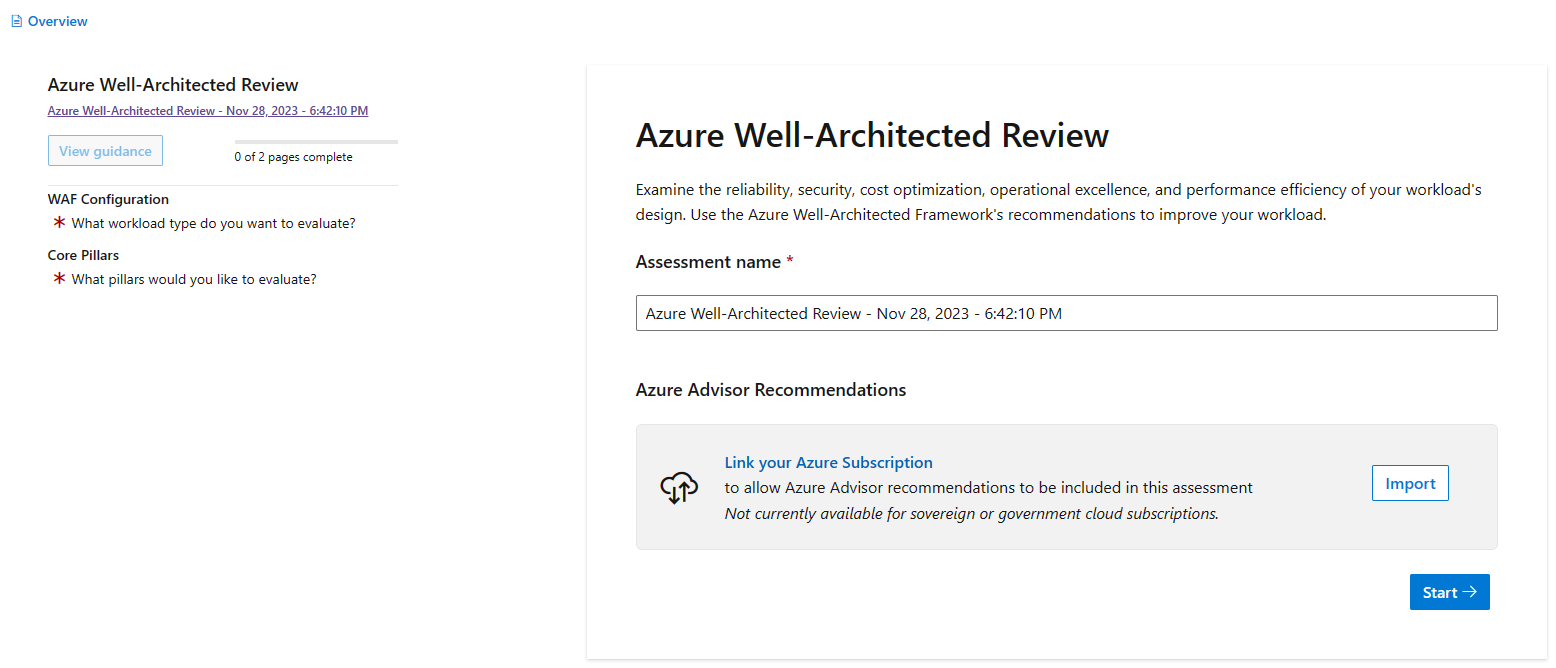Click the Assessment name label
Viewport: 1556px width, 668px height.
pyautogui.click(x=708, y=262)
